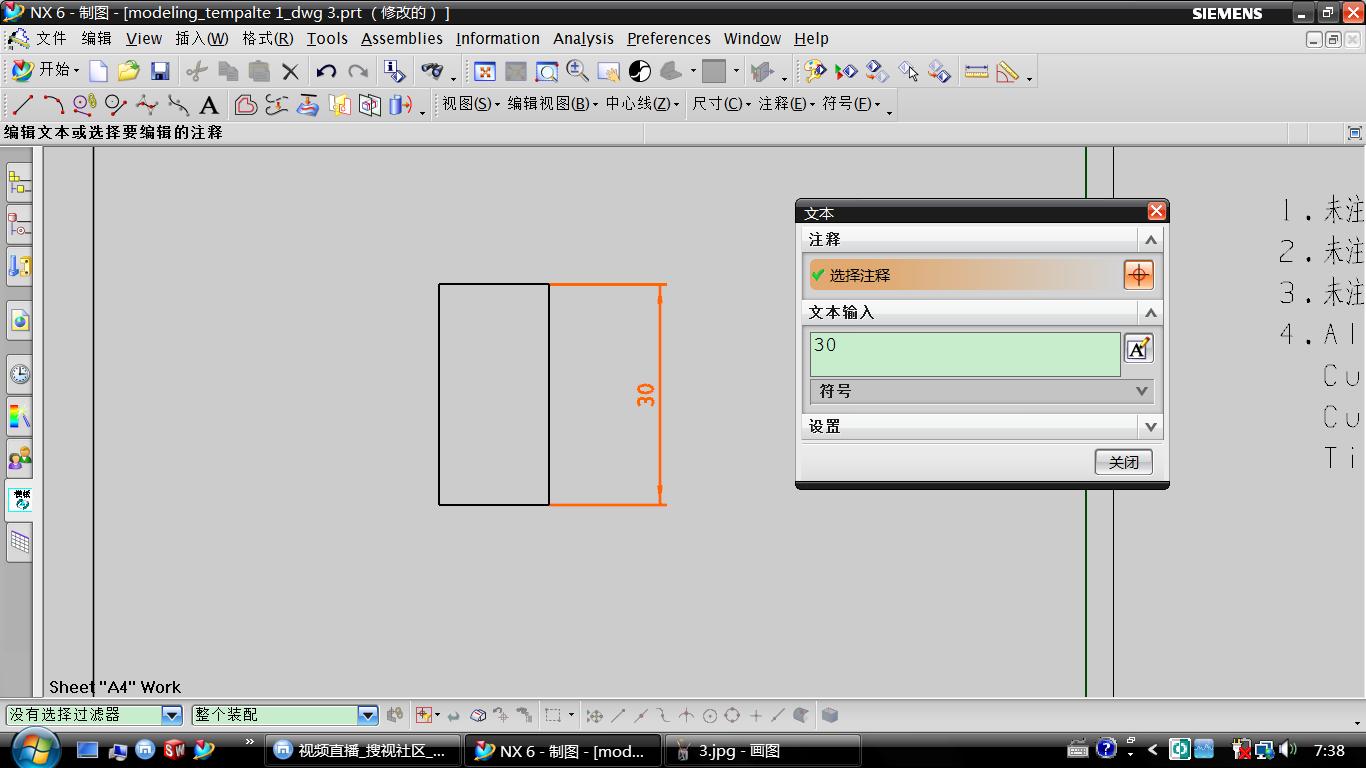1366x768 pixels.
Task: Click the Cut scissors icon
Action: pyautogui.click(x=197, y=71)
